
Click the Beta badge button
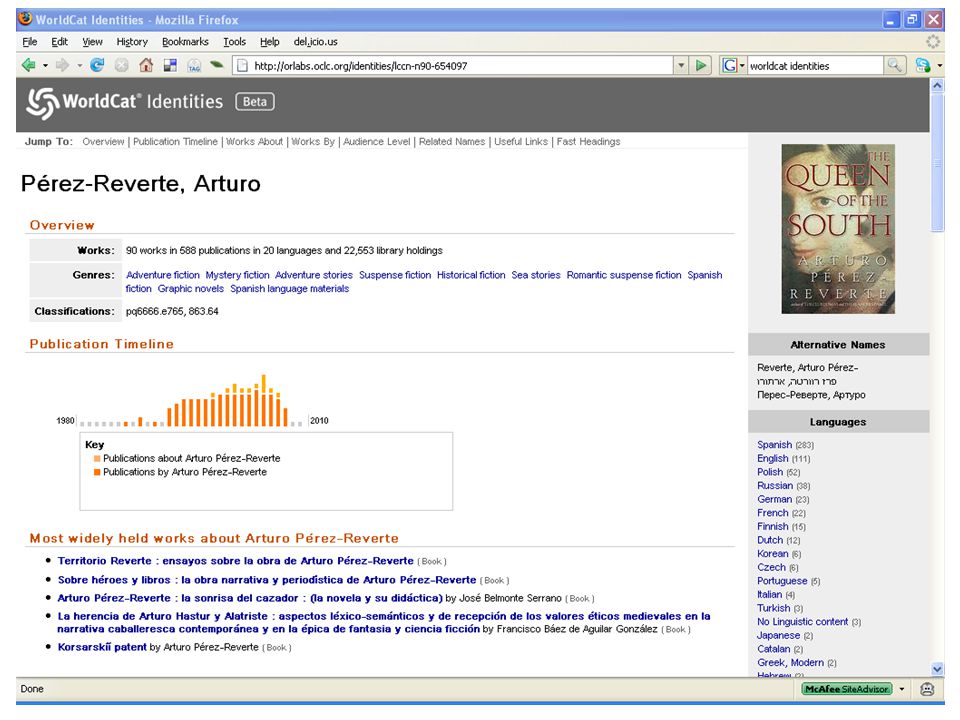click(255, 102)
